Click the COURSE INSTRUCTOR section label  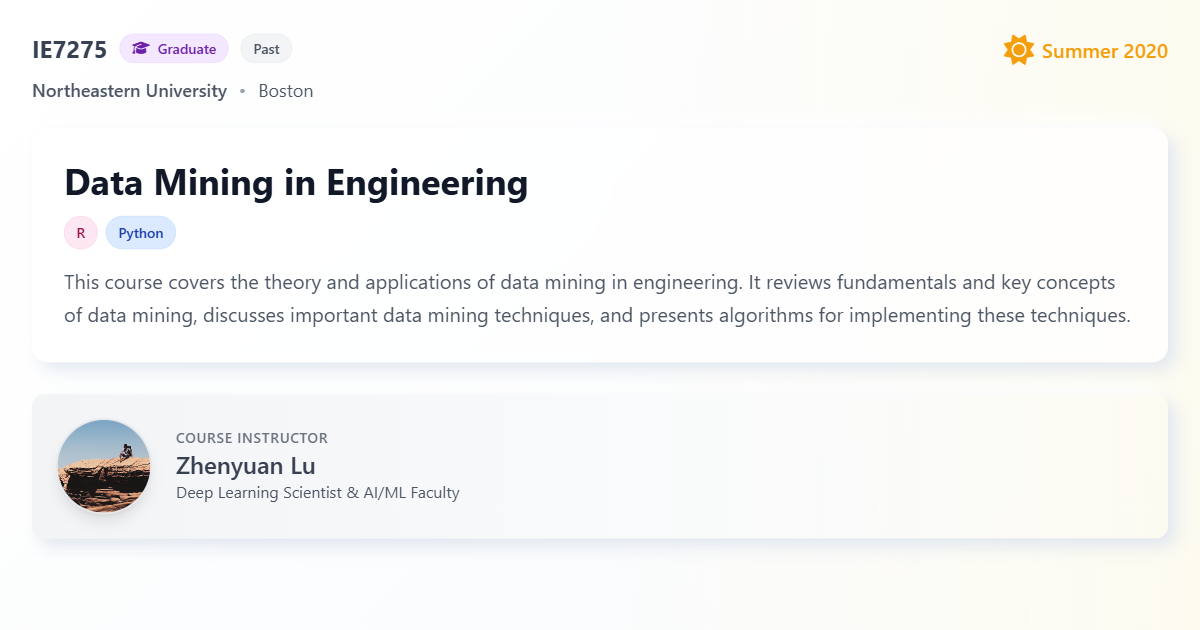(x=252, y=437)
